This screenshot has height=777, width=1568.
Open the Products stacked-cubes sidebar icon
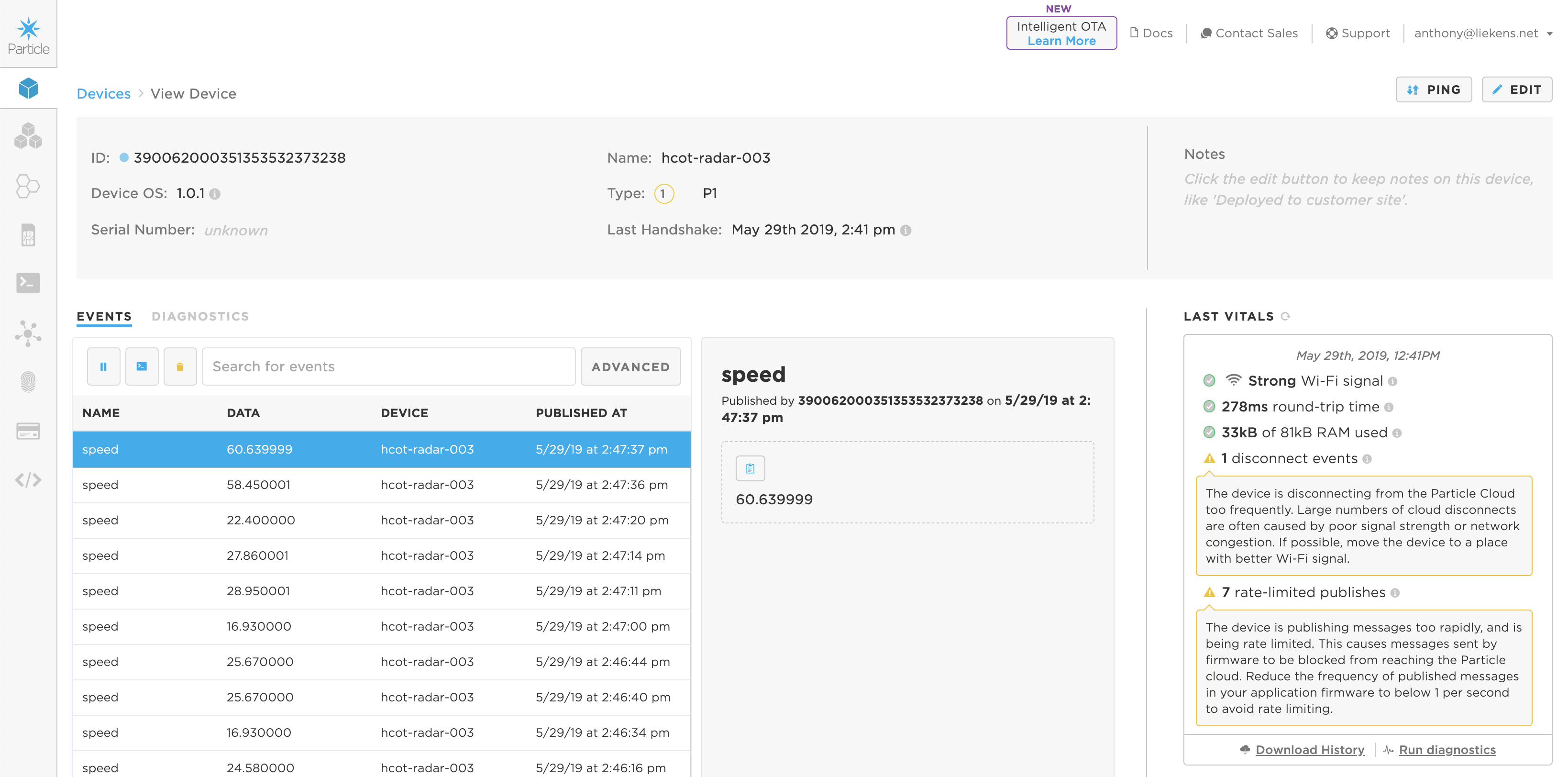(28, 136)
